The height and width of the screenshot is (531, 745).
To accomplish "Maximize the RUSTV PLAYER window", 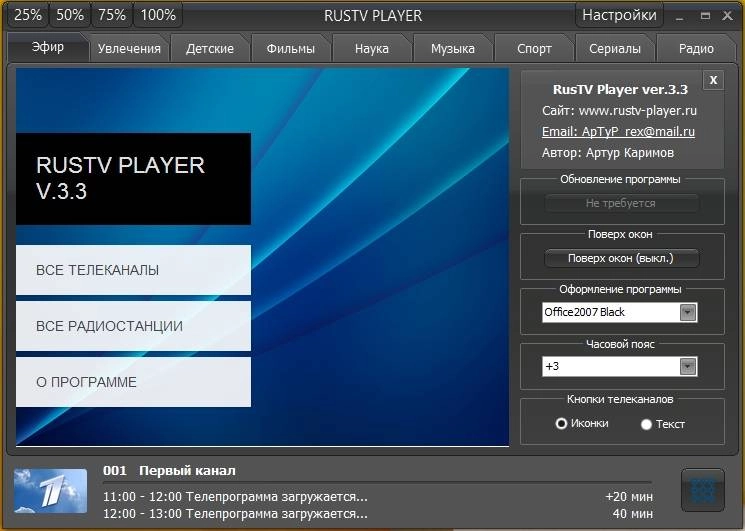I will (x=705, y=16).
